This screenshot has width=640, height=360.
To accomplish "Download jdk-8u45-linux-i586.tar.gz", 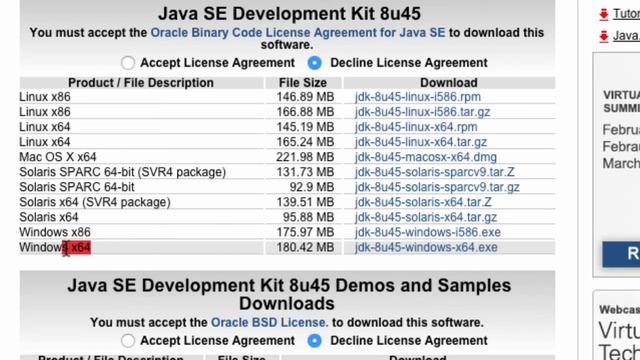I will [422, 112].
